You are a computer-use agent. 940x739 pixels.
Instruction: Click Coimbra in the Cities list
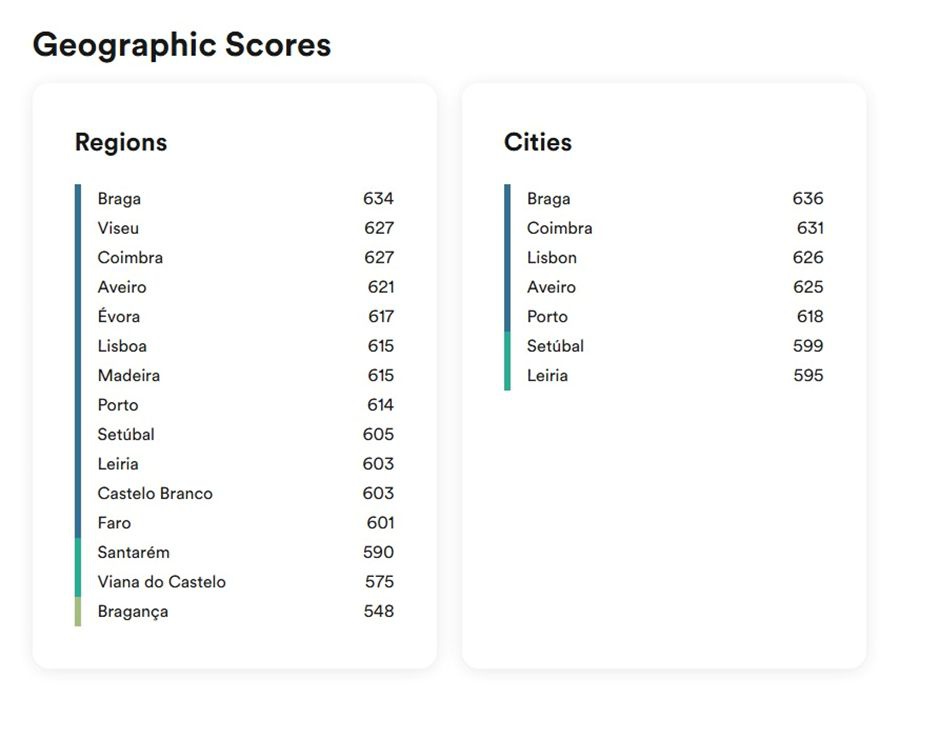[x=559, y=228]
